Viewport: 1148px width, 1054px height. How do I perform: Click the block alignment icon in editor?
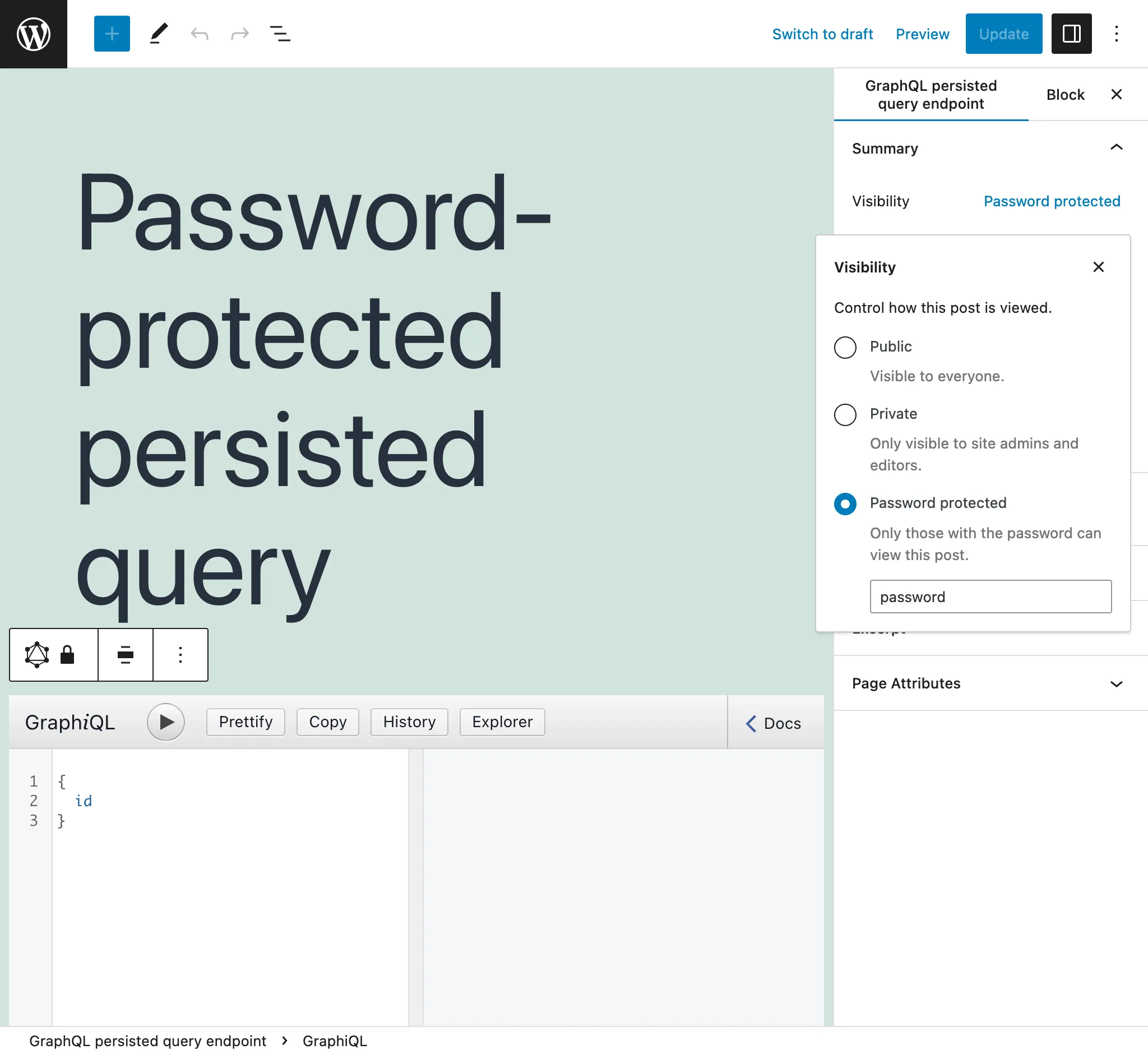pyautogui.click(x=125, y=654)
